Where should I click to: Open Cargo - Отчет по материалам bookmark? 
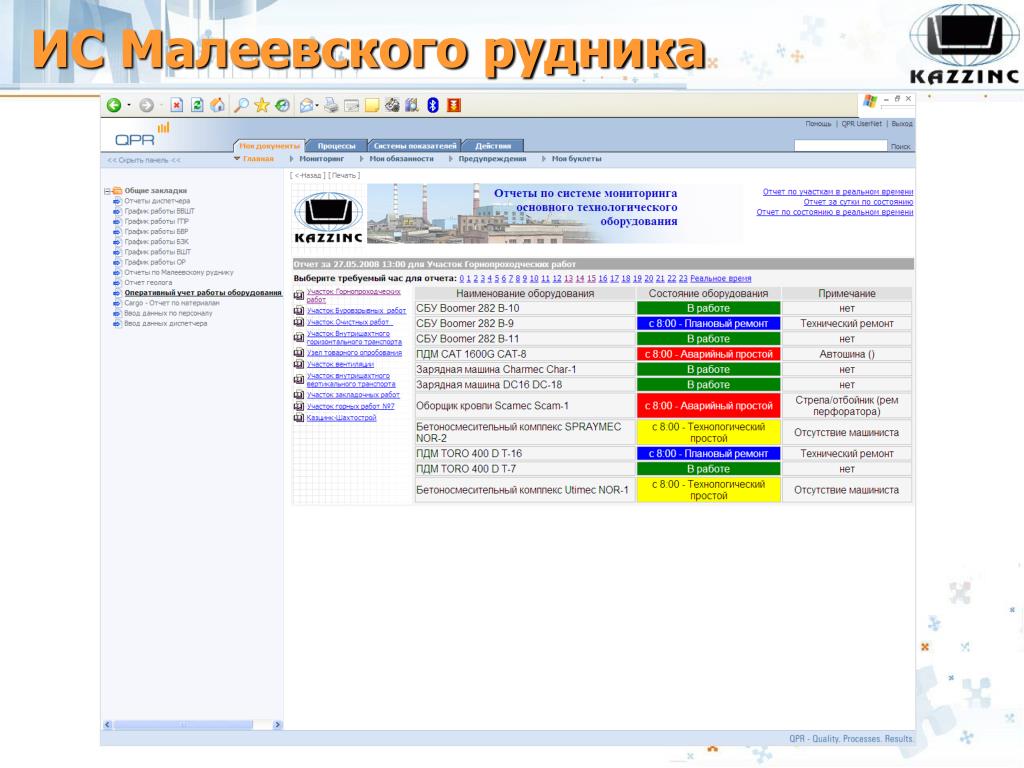click(172, 303)
